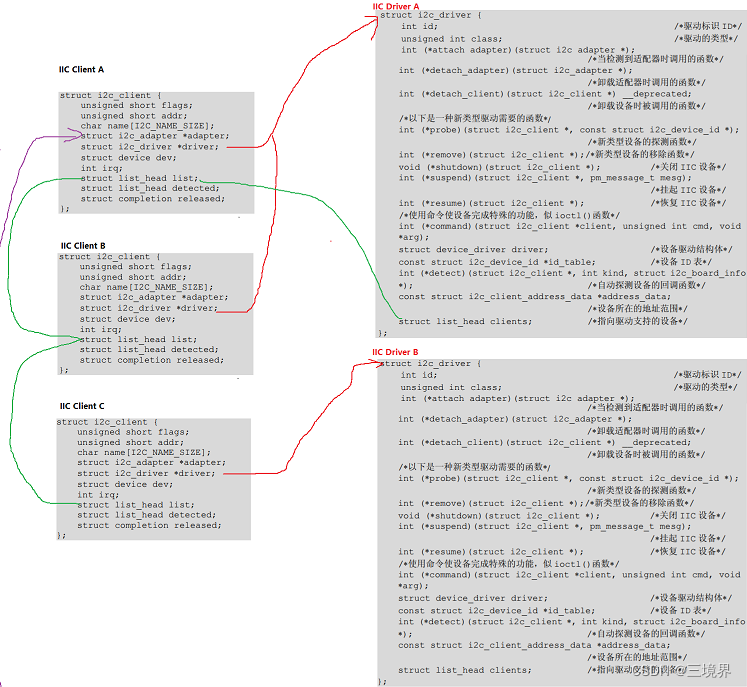The image size is (747, 687).
Task: Click "struct device dev;" in IIC Client C
Action: (x=125, y=485)
